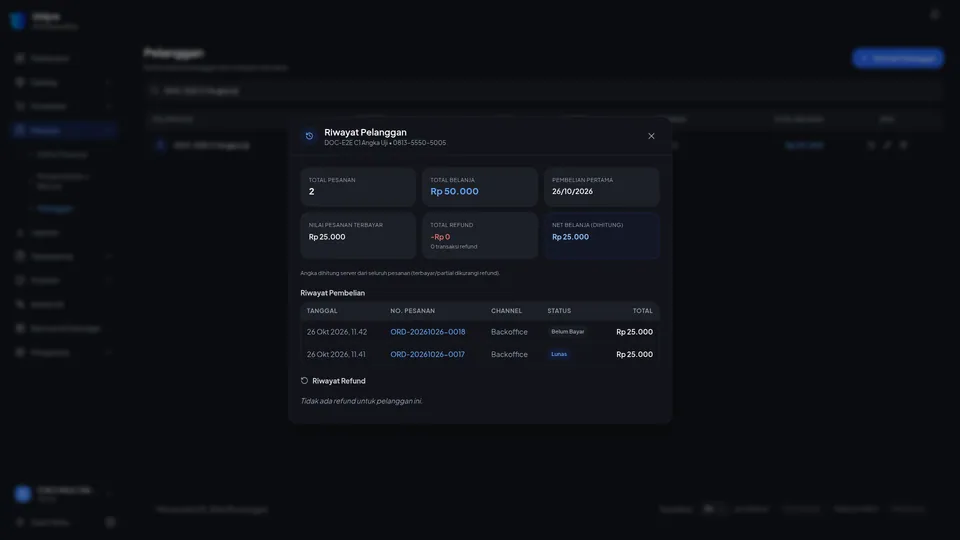Click Backoffice in the ORD-20261026-0017 row
Image resolution: width=960 pixels, height=540 pixels.
pyautogui.click(x=509, y=354)
